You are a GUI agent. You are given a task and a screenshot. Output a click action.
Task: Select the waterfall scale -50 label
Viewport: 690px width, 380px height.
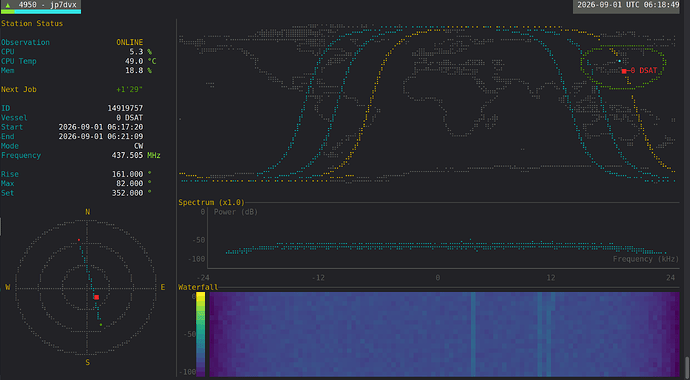(190, 334)
